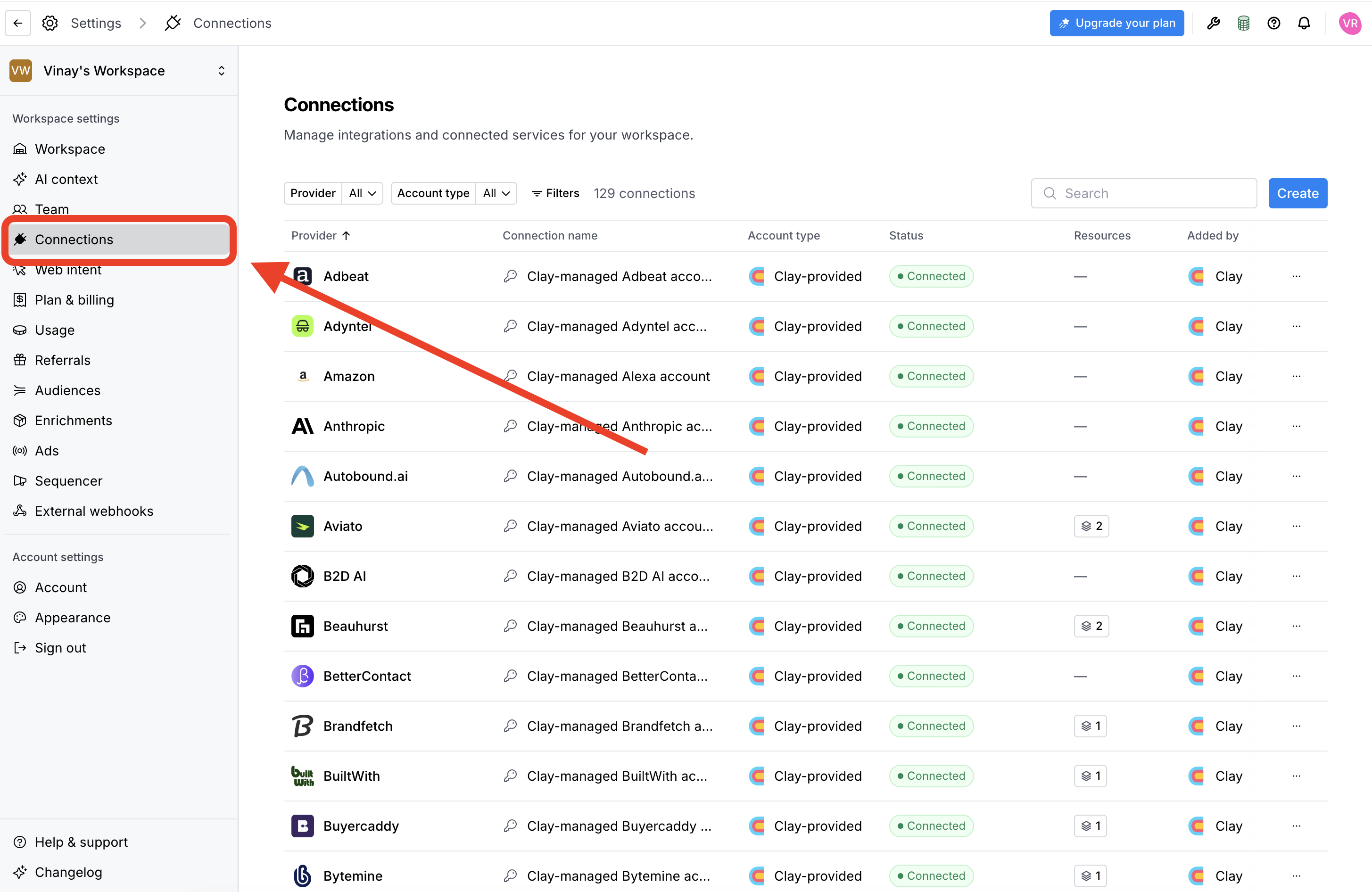Open the help question mark icon
The width and height of the screenshot is (1372, 892).
[x=1273, y=23]
